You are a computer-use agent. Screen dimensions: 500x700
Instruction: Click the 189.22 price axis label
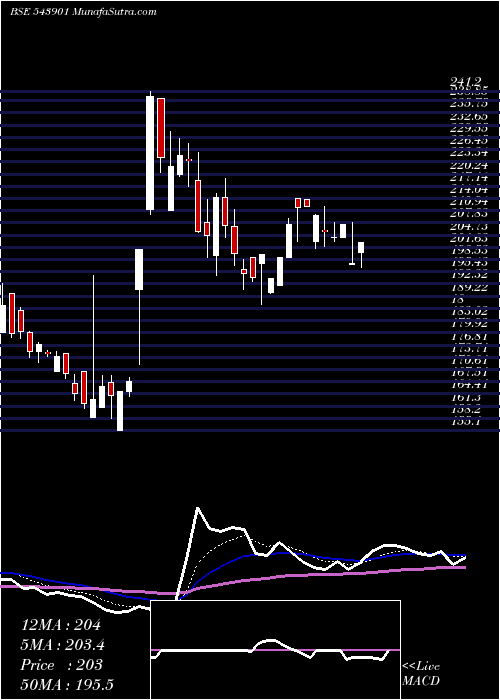(468, 288)
